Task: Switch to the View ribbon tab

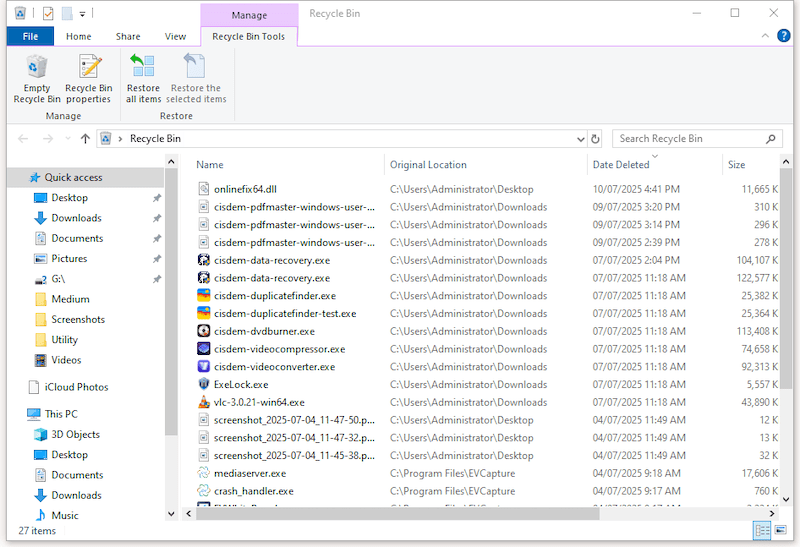Action: [175, 37]
